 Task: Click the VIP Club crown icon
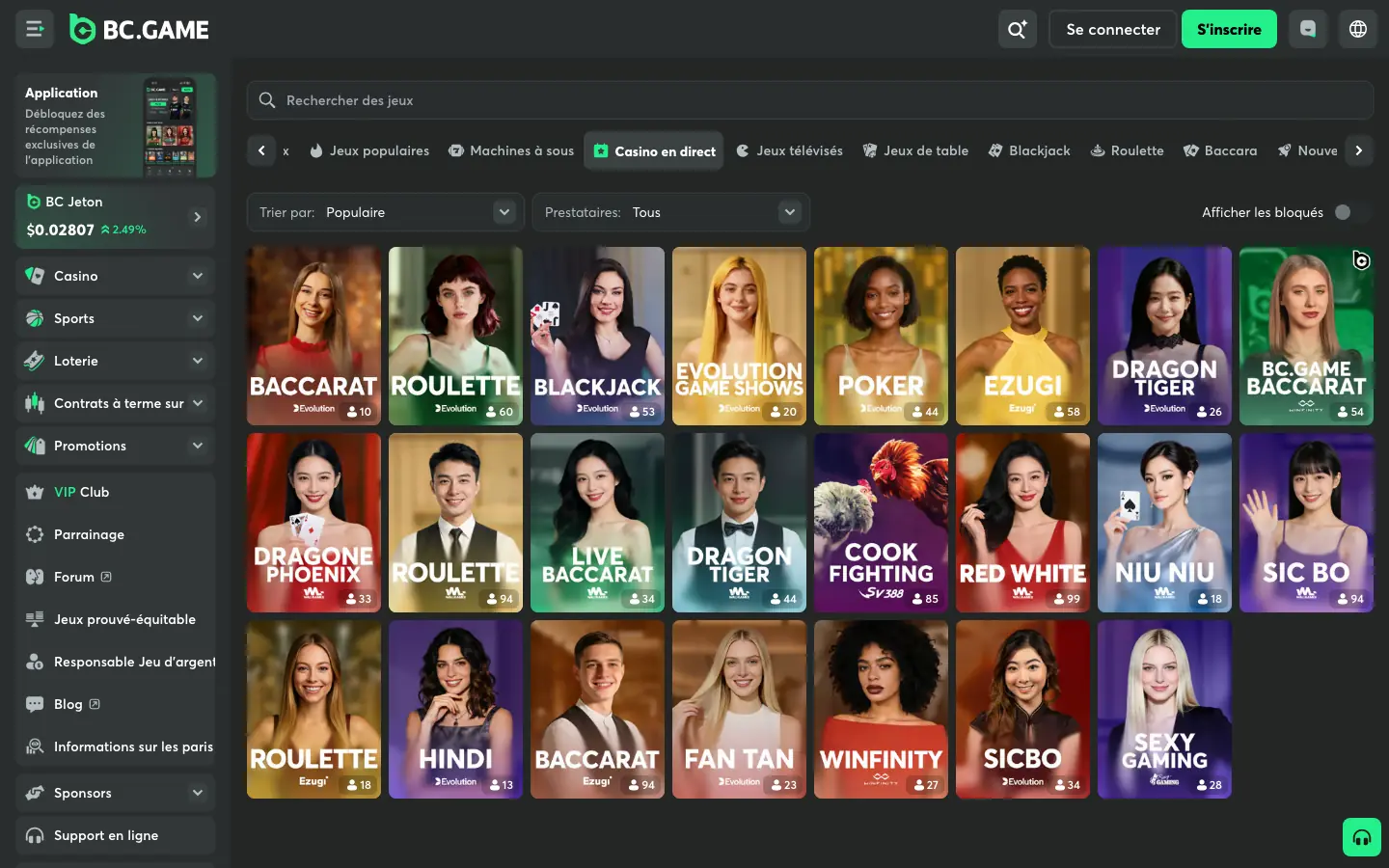pos(35,492)
